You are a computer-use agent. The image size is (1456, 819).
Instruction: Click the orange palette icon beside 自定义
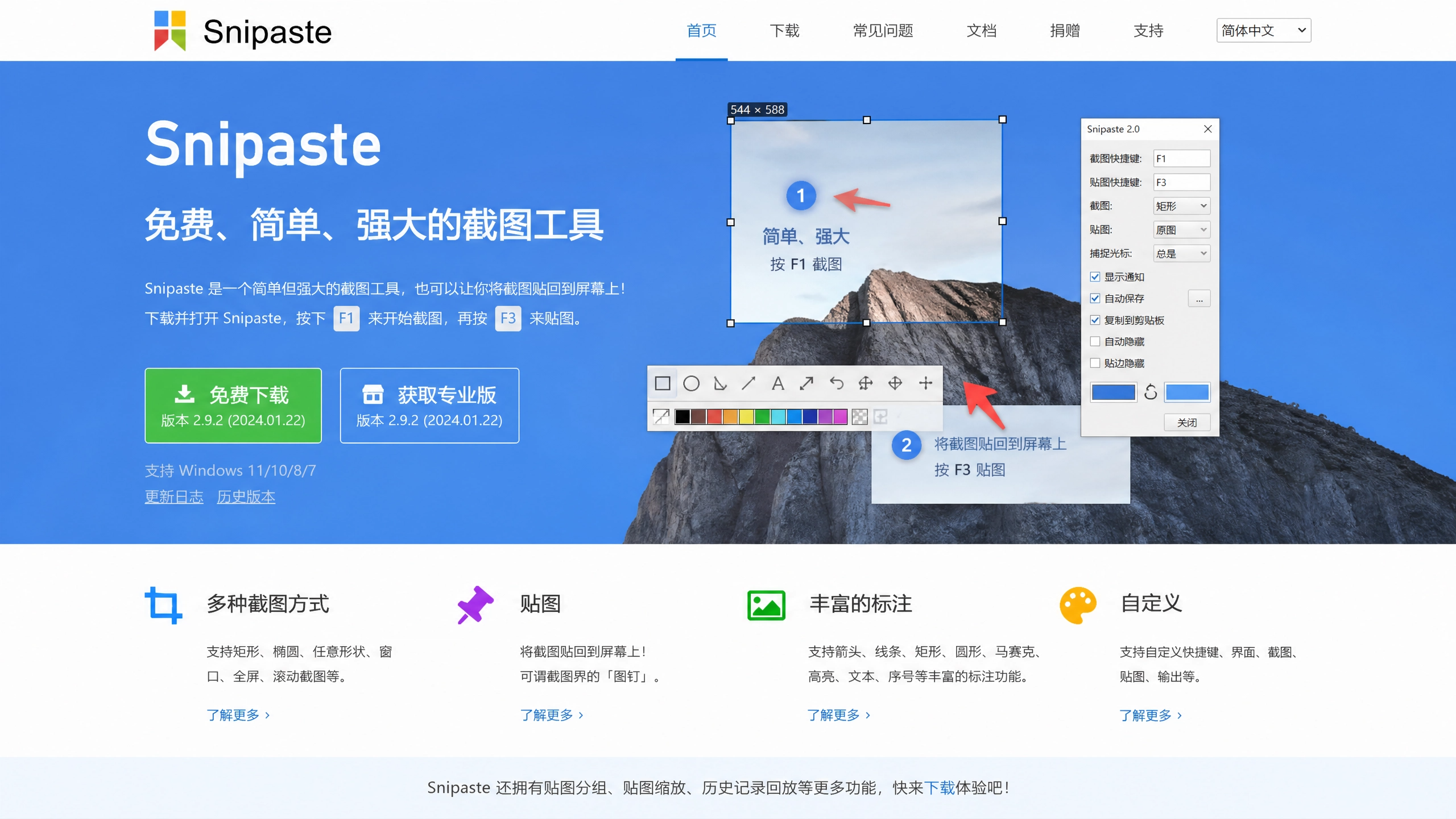pos(1078,605)
